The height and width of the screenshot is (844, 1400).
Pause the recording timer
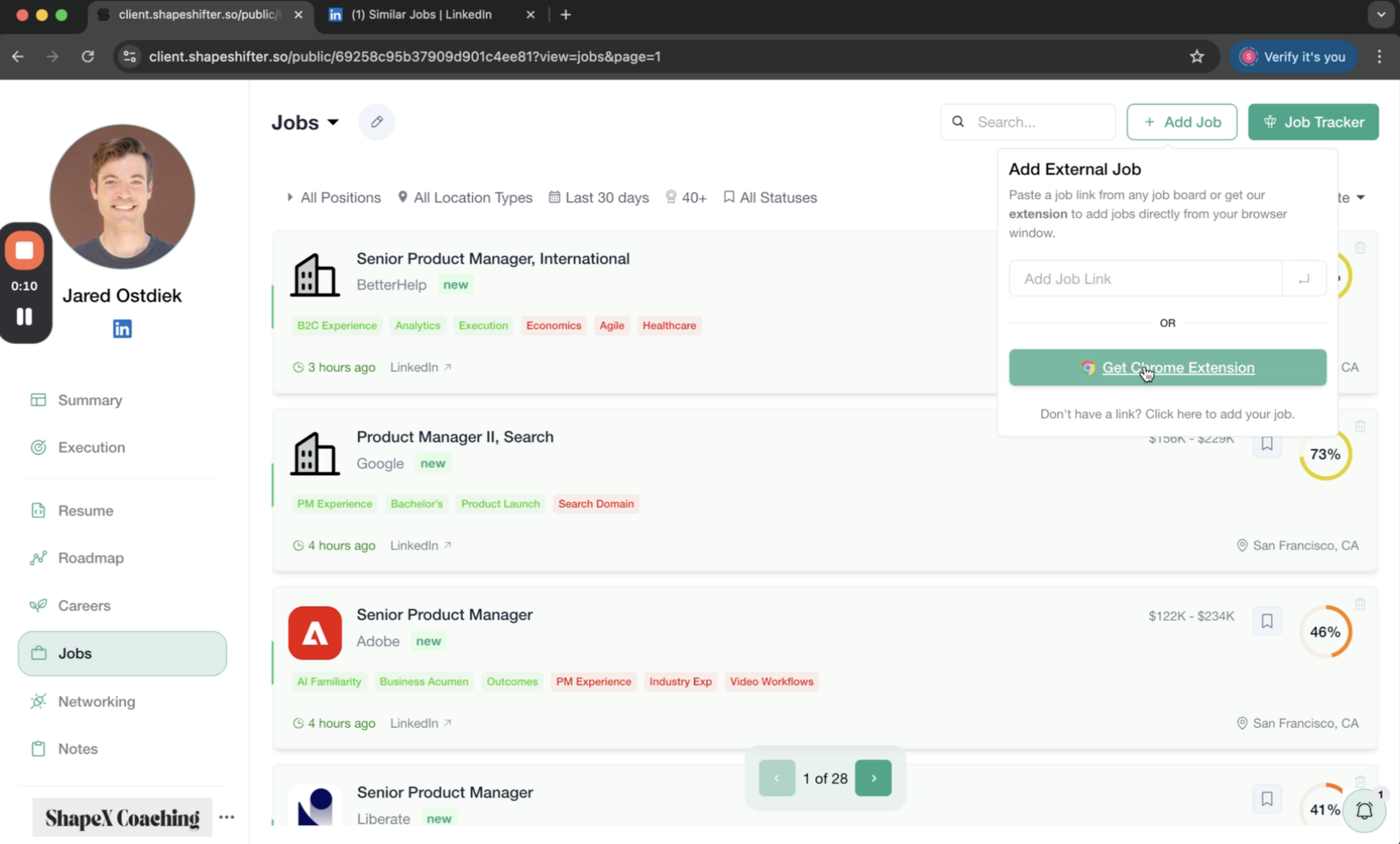[x=24, y=316]
